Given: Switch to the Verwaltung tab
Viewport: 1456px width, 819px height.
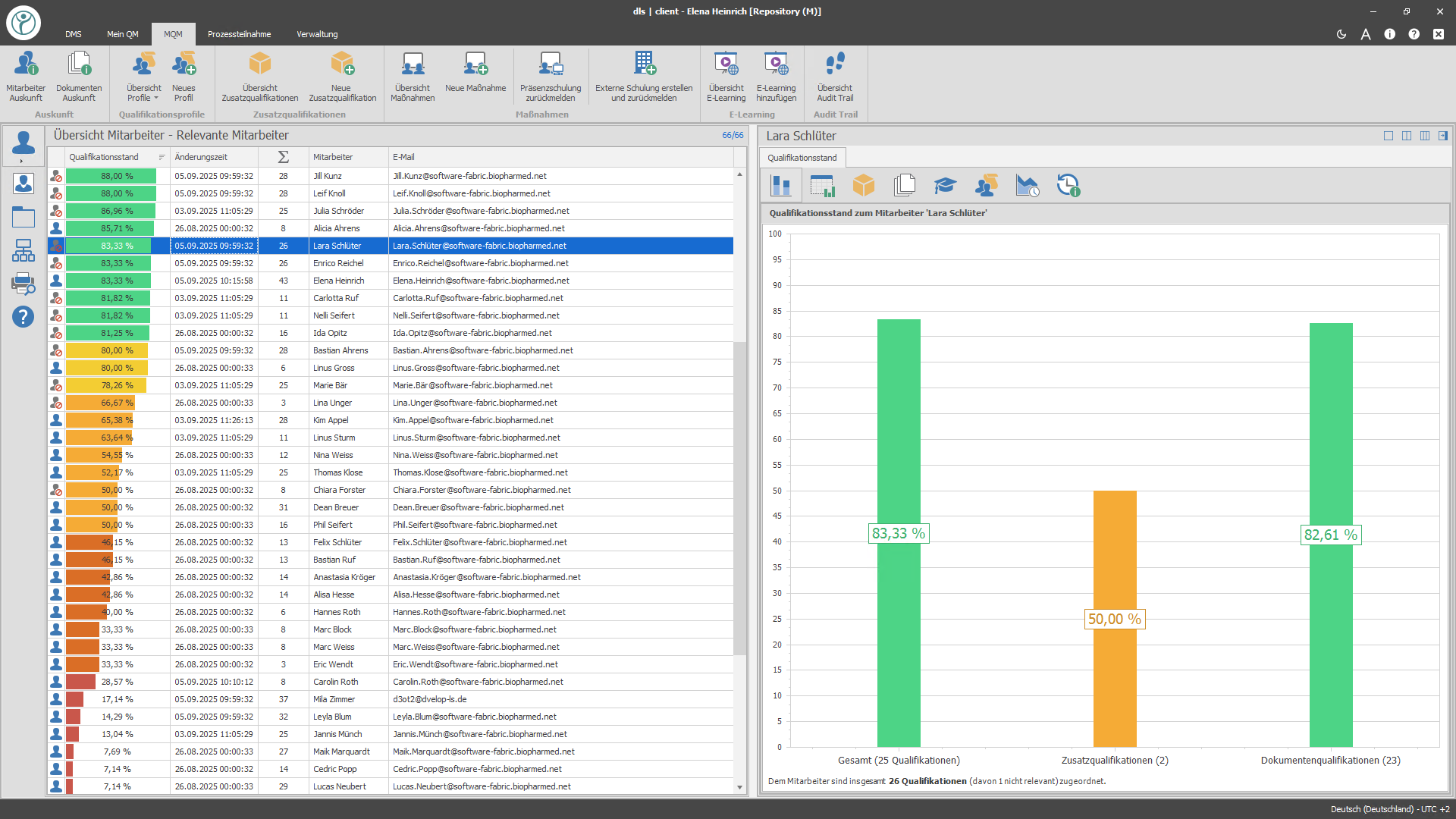Looking at the screenshot, I should coord(317,34).
